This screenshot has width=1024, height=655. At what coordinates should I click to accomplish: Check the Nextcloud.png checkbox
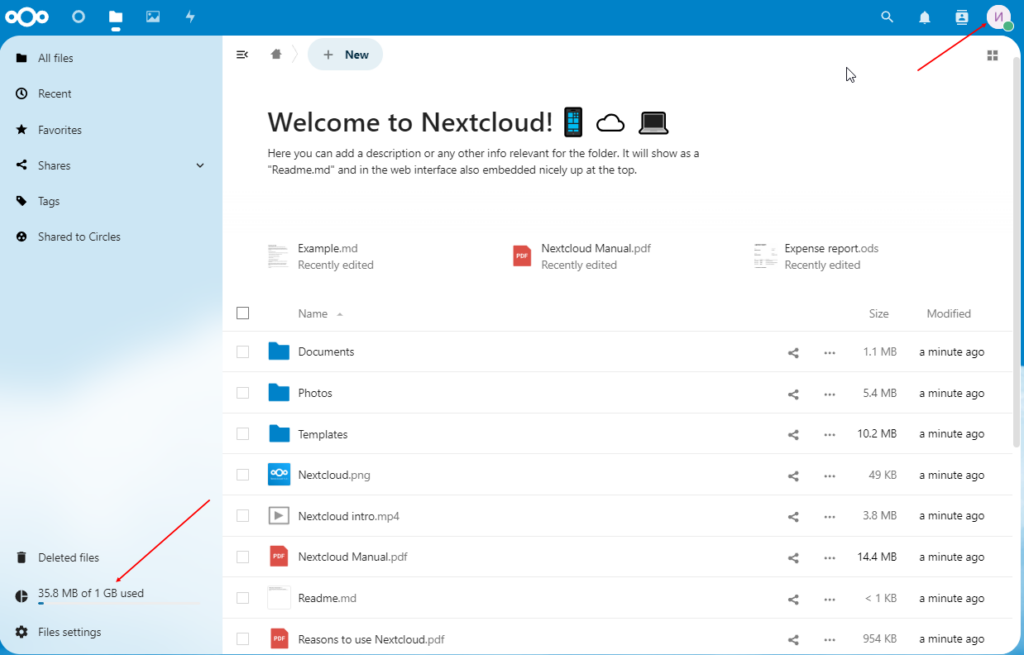click(243, 475)
